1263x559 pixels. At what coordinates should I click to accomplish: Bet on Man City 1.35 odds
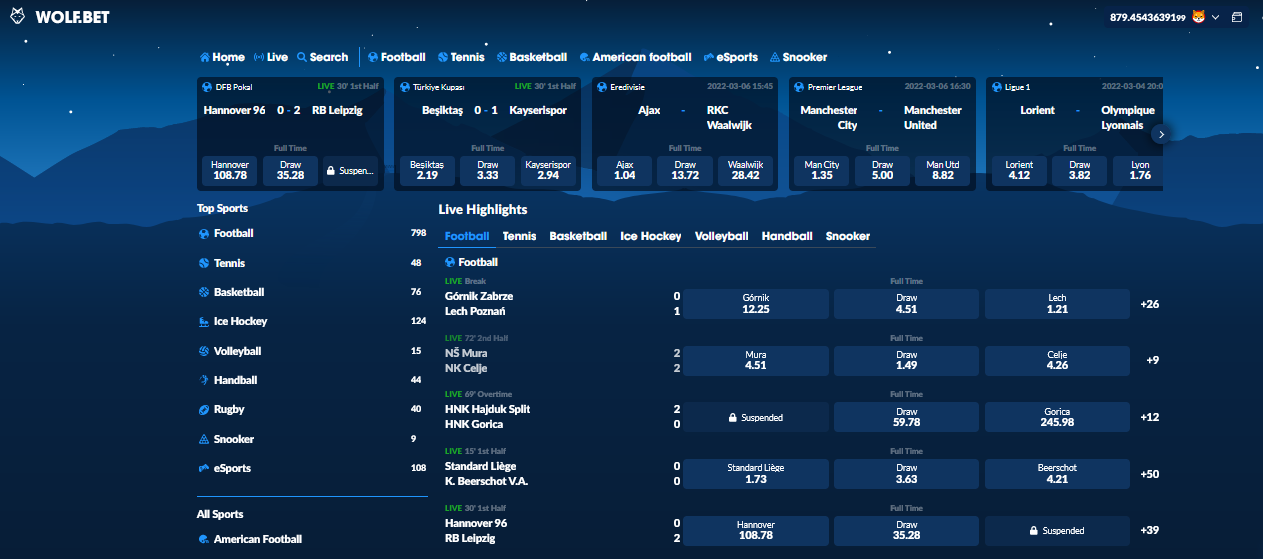point(822,171)
